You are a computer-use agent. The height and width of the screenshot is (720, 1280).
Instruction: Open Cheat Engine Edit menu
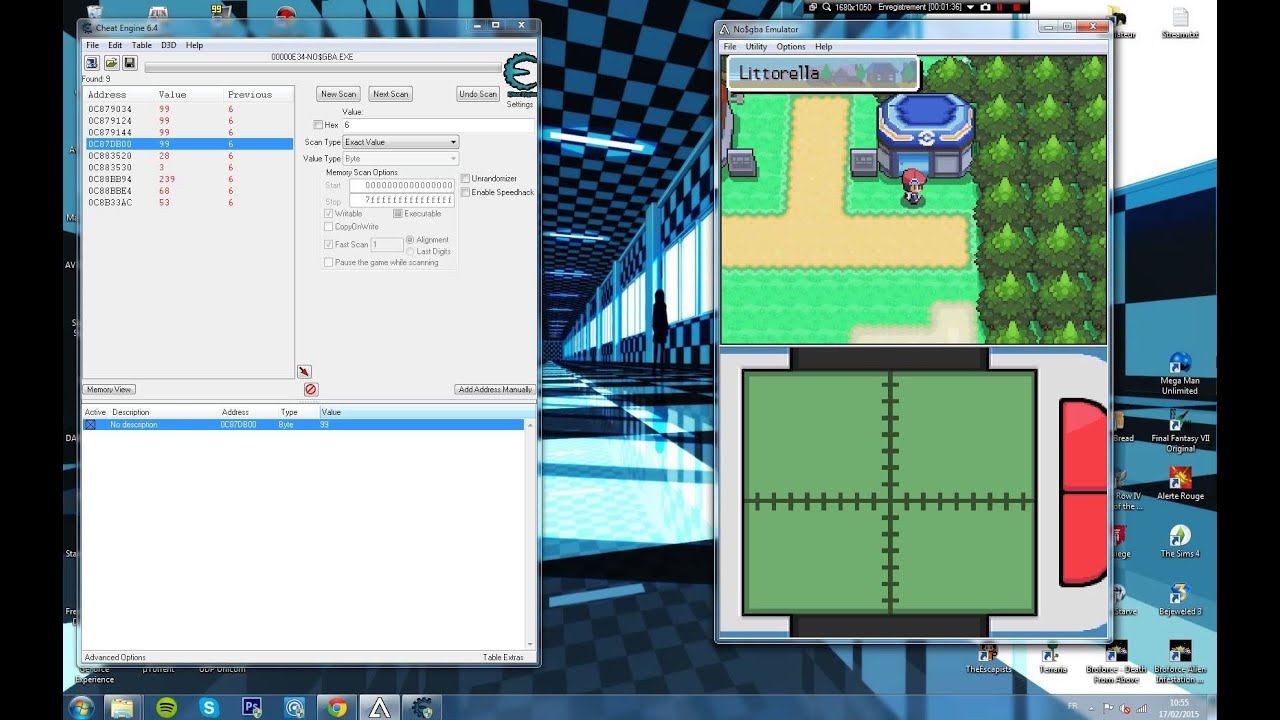coord(115,45)
